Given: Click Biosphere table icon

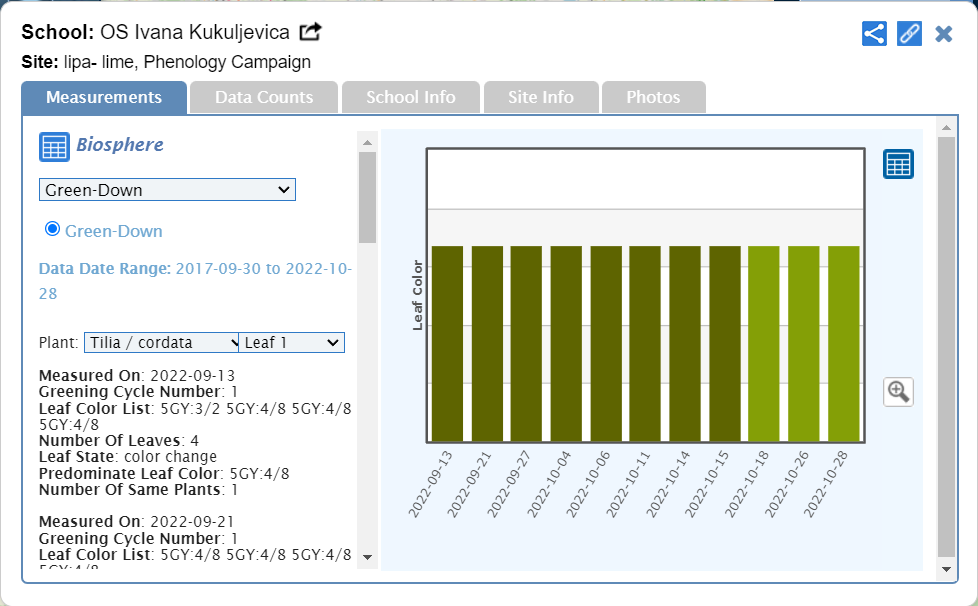Looking at the screenshot, I should pos(54,146).
